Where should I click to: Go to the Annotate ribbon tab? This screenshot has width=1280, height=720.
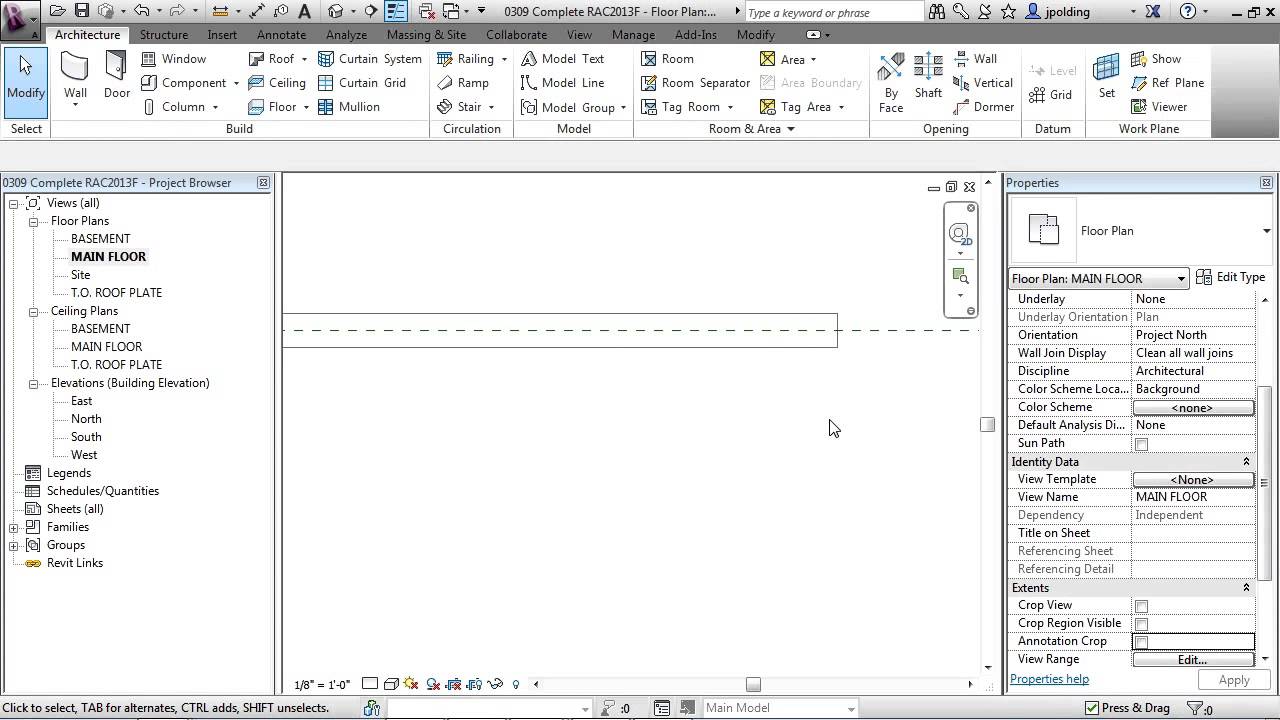tap(282, 34)
